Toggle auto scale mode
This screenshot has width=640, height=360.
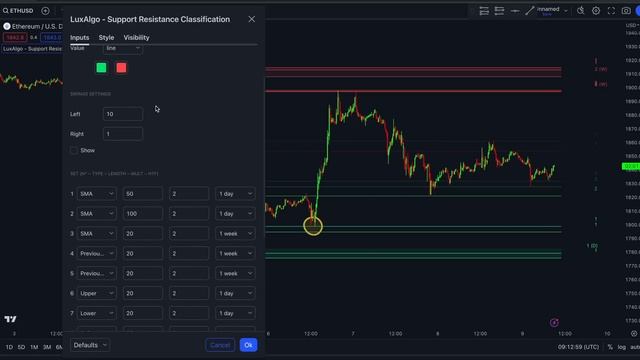635,347
